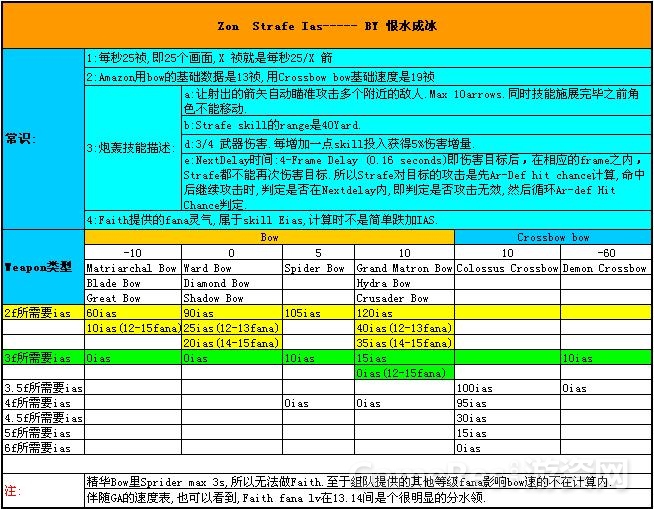Viewport: 654px width, 509px height.
Task: Select the '-10' speed value
Action: [133, 253]
